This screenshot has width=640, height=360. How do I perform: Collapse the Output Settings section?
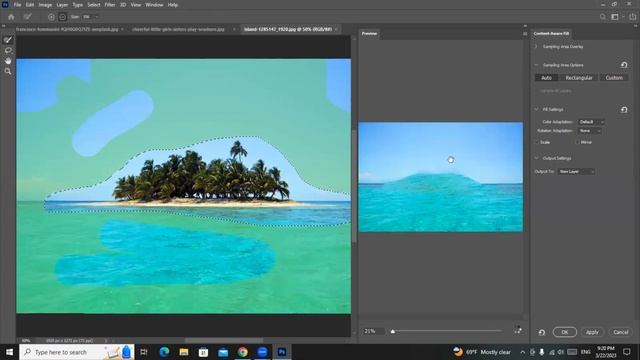pos(536,158)
